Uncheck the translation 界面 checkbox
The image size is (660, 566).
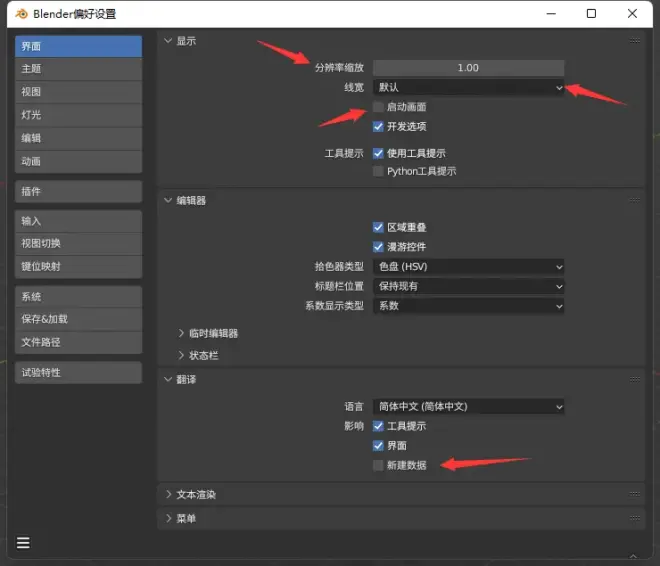pos(378,445)
